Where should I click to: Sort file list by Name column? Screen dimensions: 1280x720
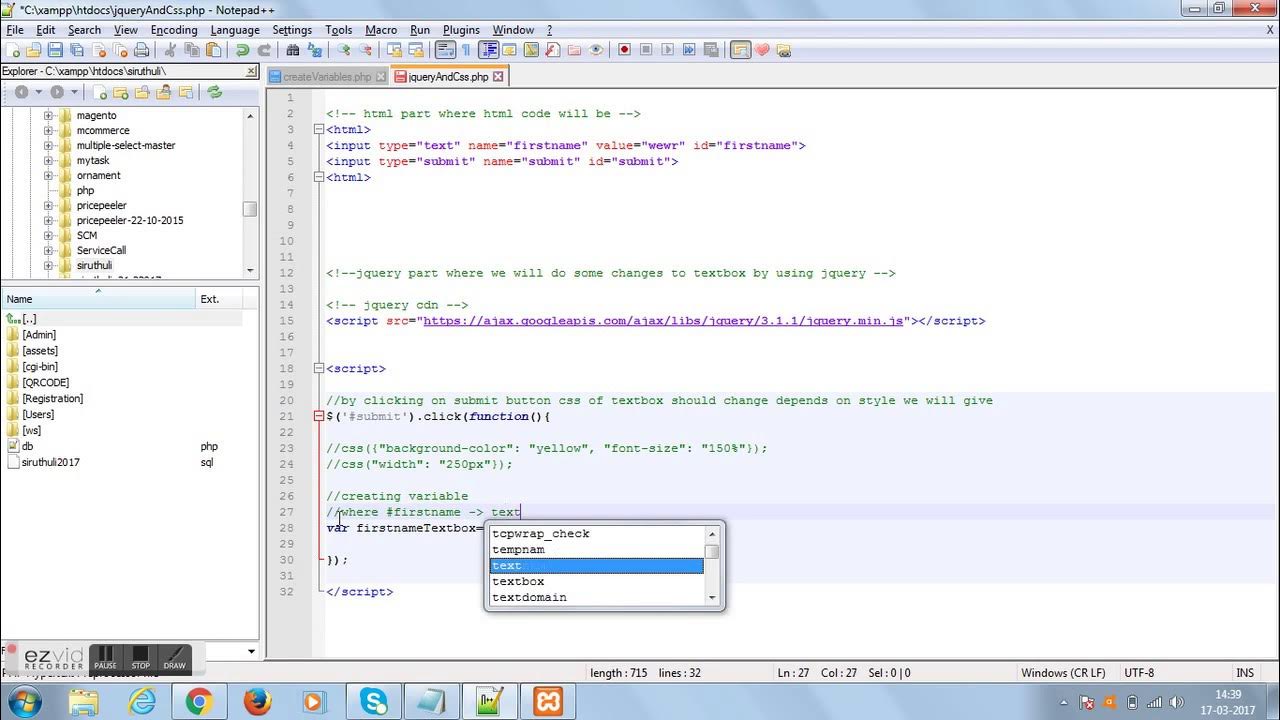(99, 299)
